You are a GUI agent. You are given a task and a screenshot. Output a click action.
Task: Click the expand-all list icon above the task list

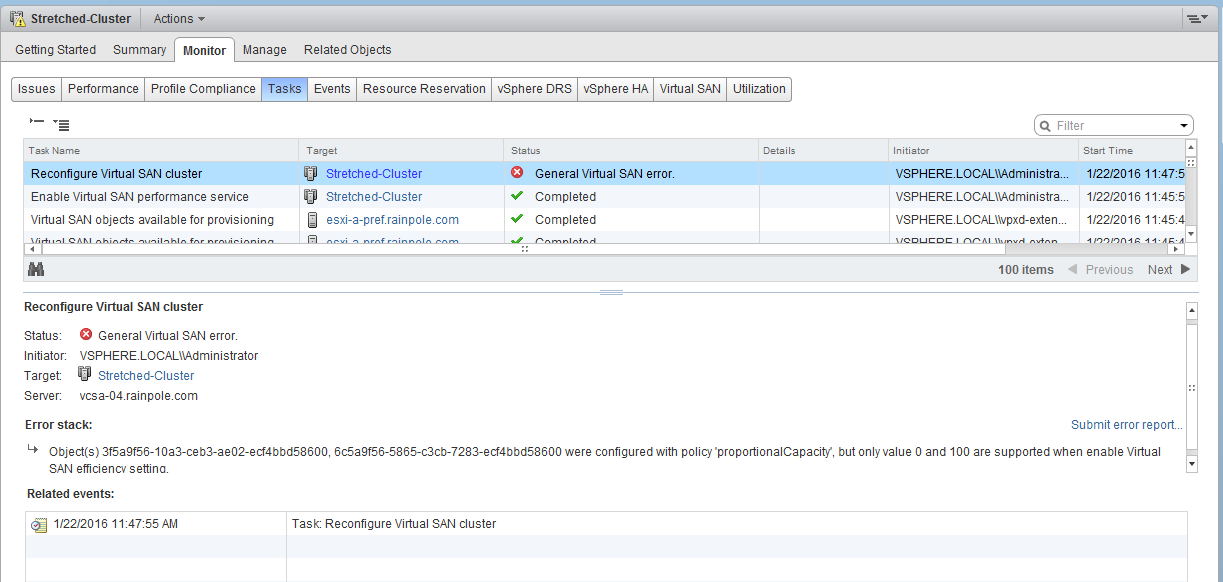tap(61, 125)
